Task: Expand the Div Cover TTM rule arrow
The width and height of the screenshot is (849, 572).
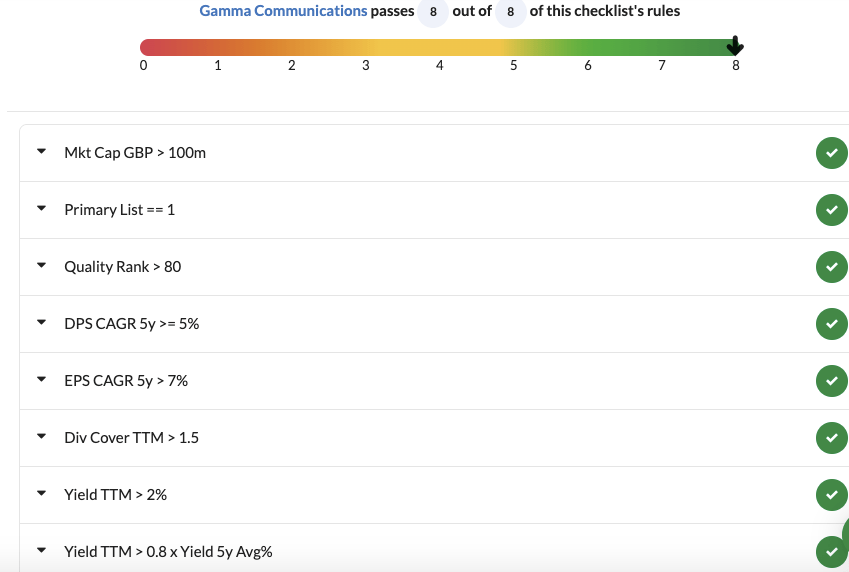Action: click(x=41, y=437)
